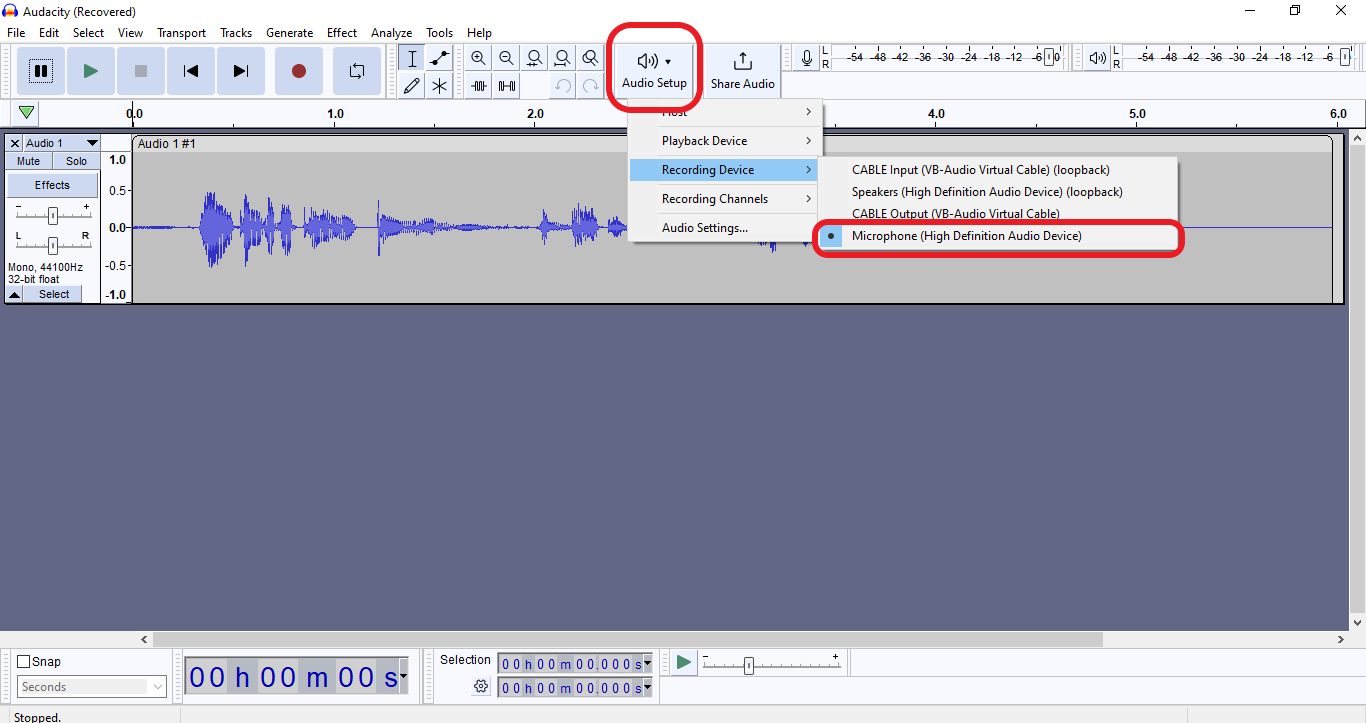
Task: Expand the Playback Device submenu
Action: click(725, 141)
